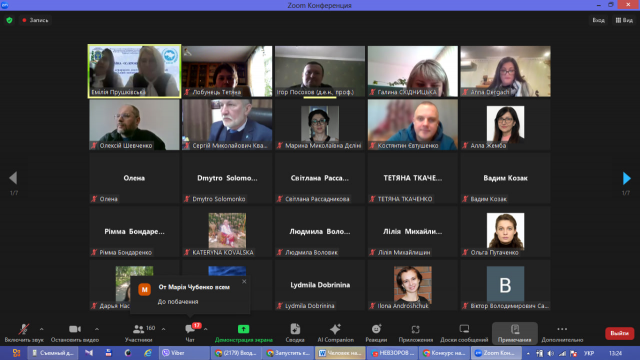The width and height of the screenshot is (640, 360).
Task: Select Олена participant tile
Action: point(134,178)
